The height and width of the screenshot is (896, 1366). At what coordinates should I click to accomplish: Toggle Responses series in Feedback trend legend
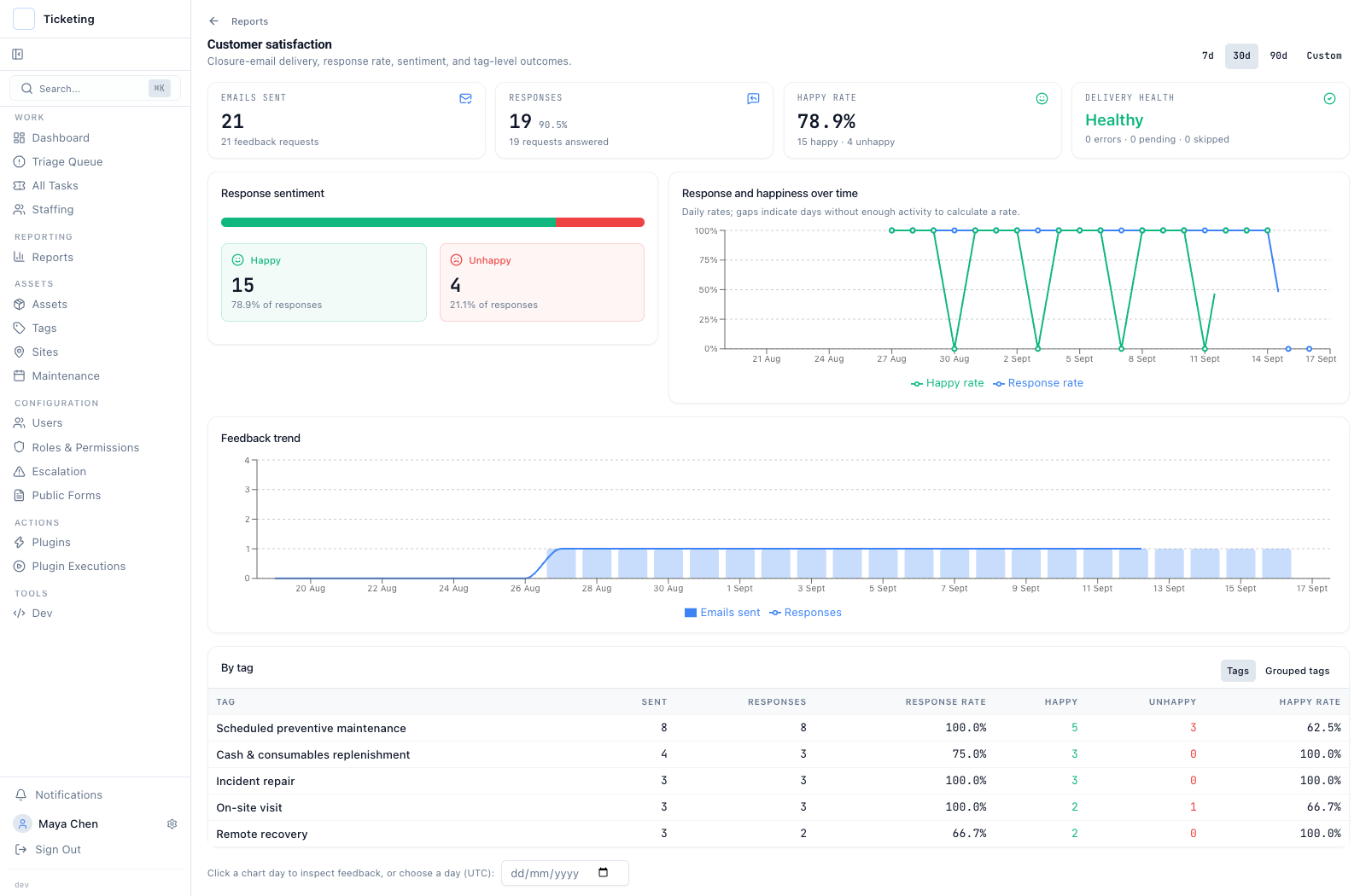coord(805,614)
